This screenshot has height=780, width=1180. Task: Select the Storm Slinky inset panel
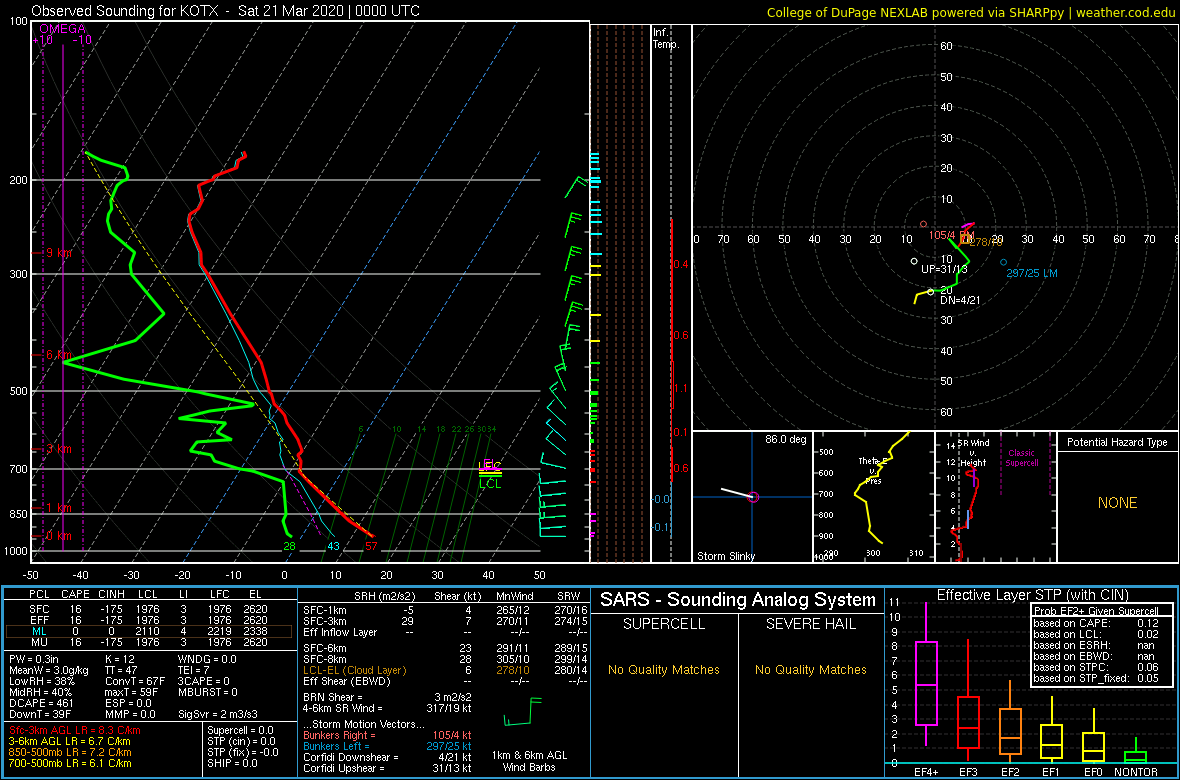(x=752, y=497)
